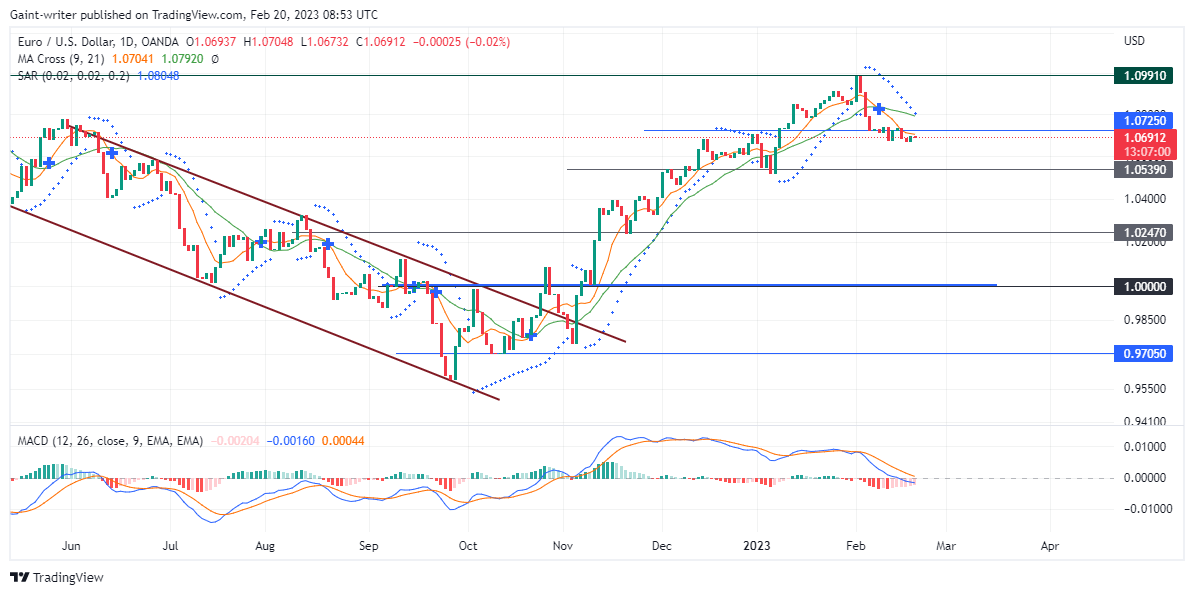
Task: Click the published-by header text at top
Action: pyautogui.click(x=193, y=15)
